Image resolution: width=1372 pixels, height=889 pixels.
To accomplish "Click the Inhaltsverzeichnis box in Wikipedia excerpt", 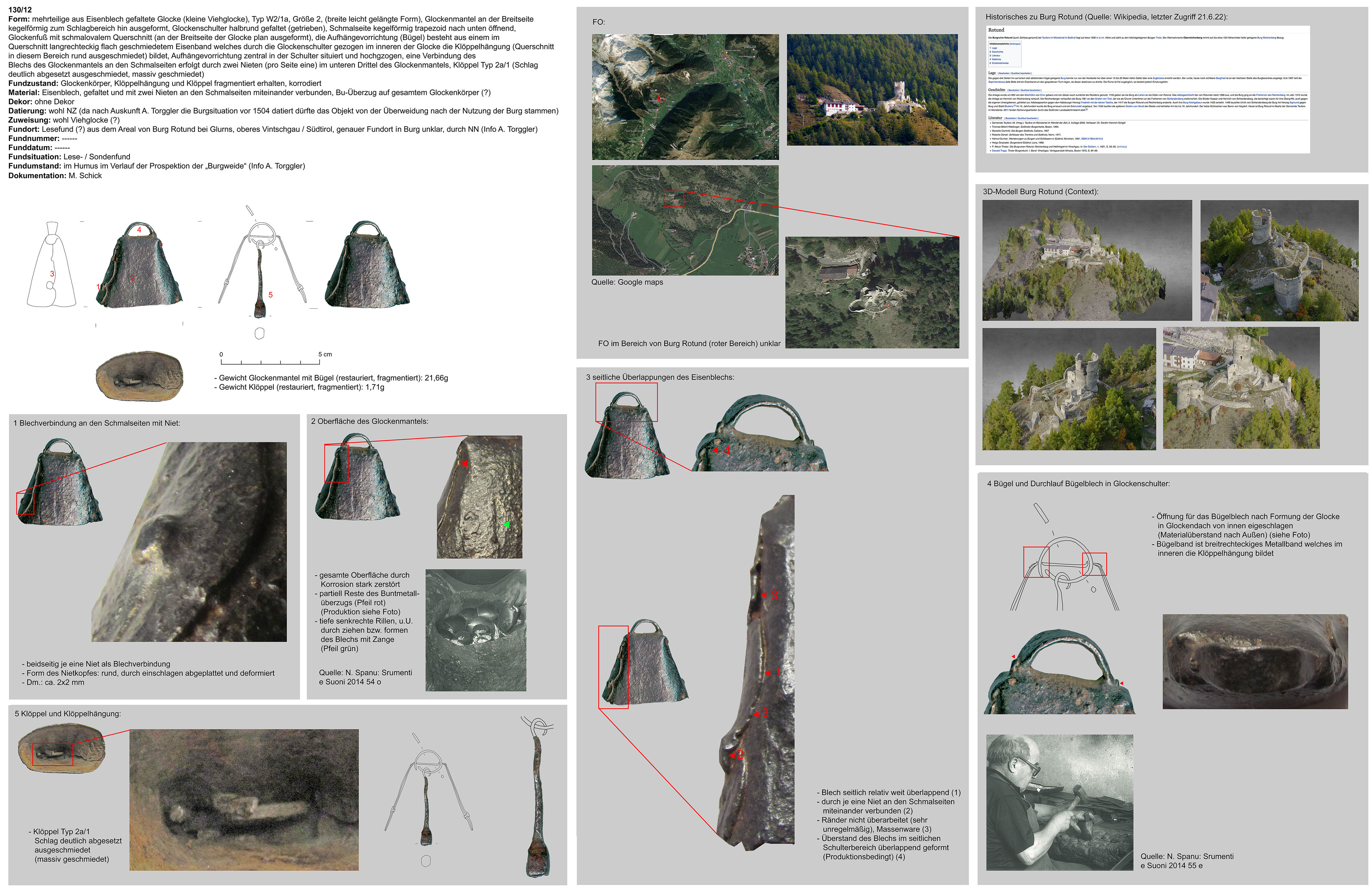I will (x=1005, y=54).
